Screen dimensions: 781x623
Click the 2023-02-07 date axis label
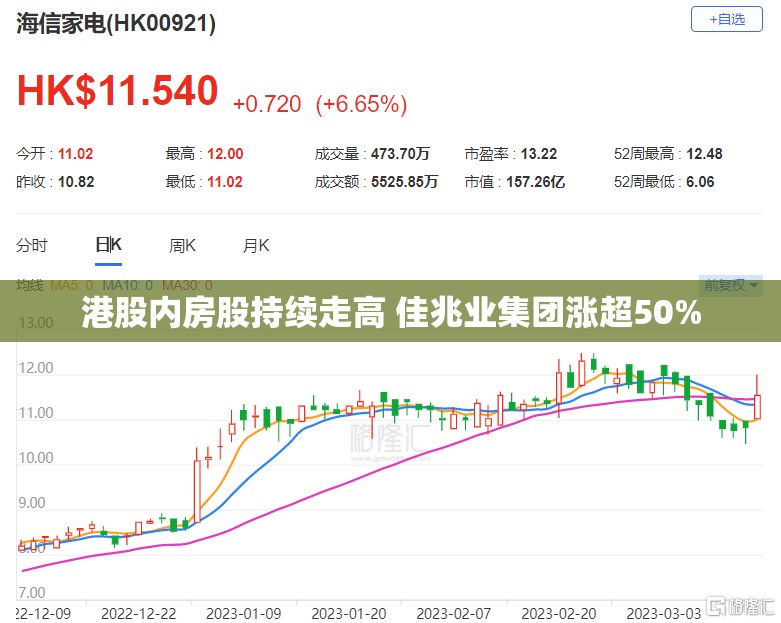454,613
